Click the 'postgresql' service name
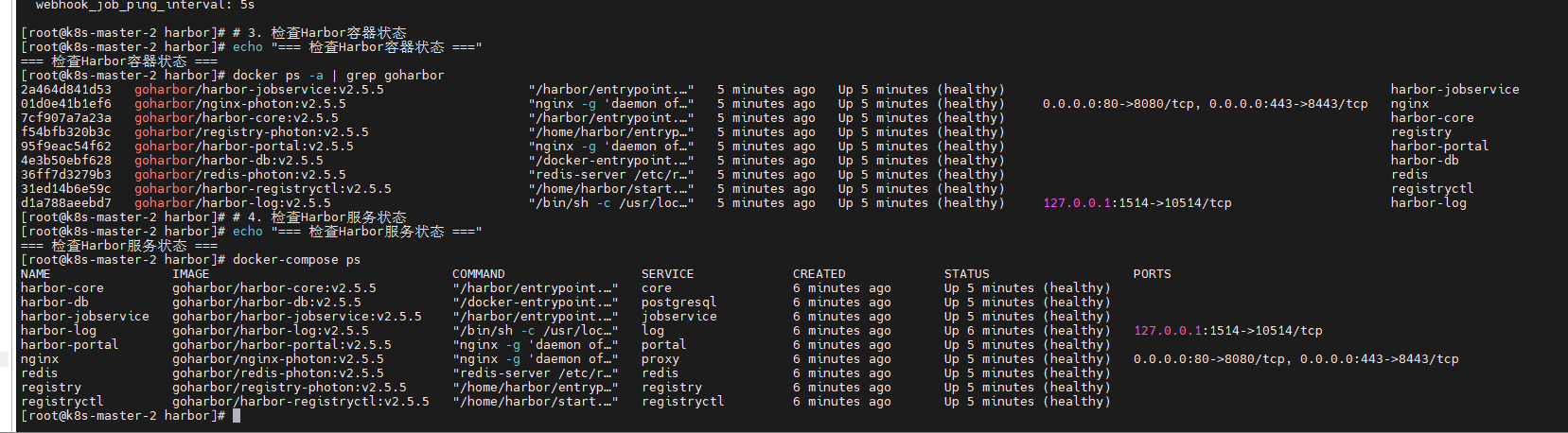1568x433 pixels. [x=679, y=303]
